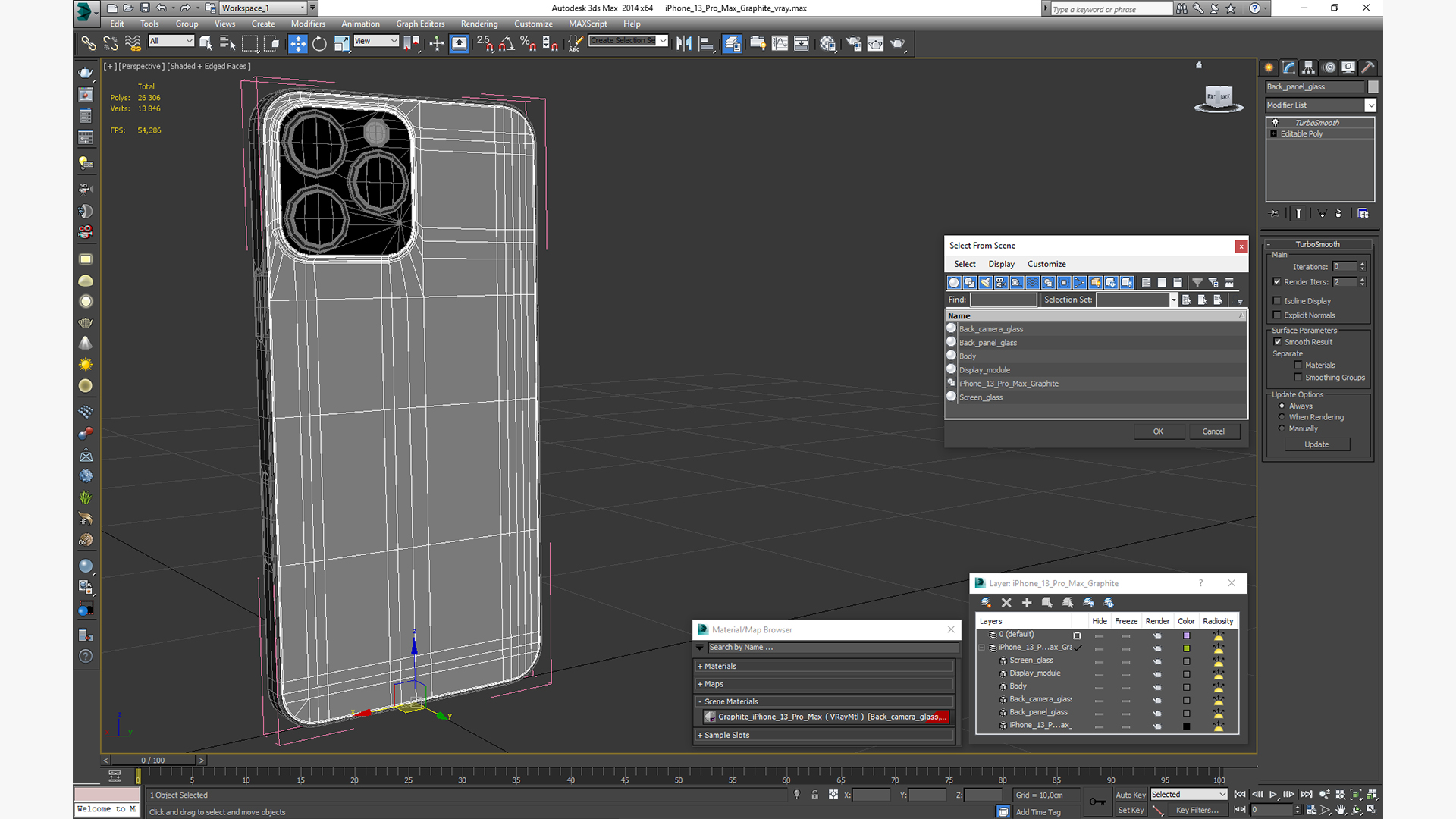Click the ViewCube in the viewport
The width and height of the screenshot is (1456, 819).
pyautogui.click(x=1219, y=99)
